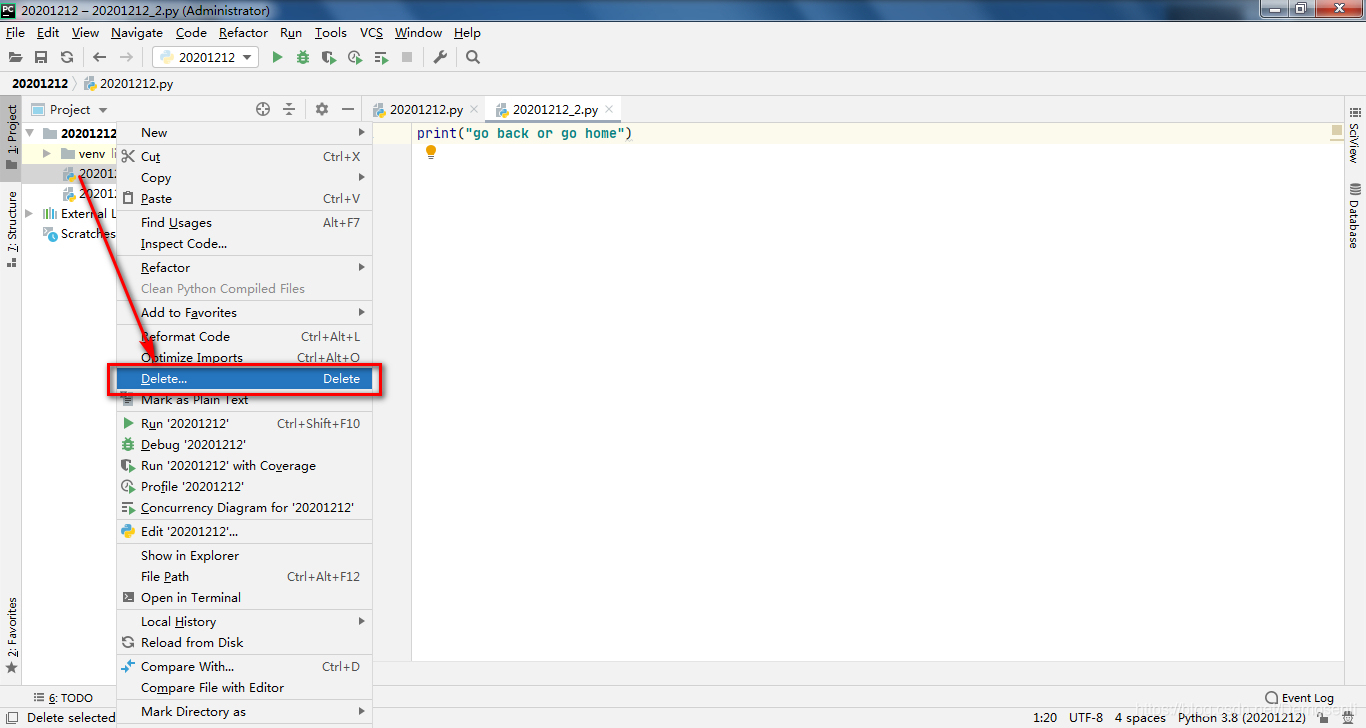Open the 20201212 run configuration dropdown
Screen dimensions: 1366x728
(x=207, y=58)
